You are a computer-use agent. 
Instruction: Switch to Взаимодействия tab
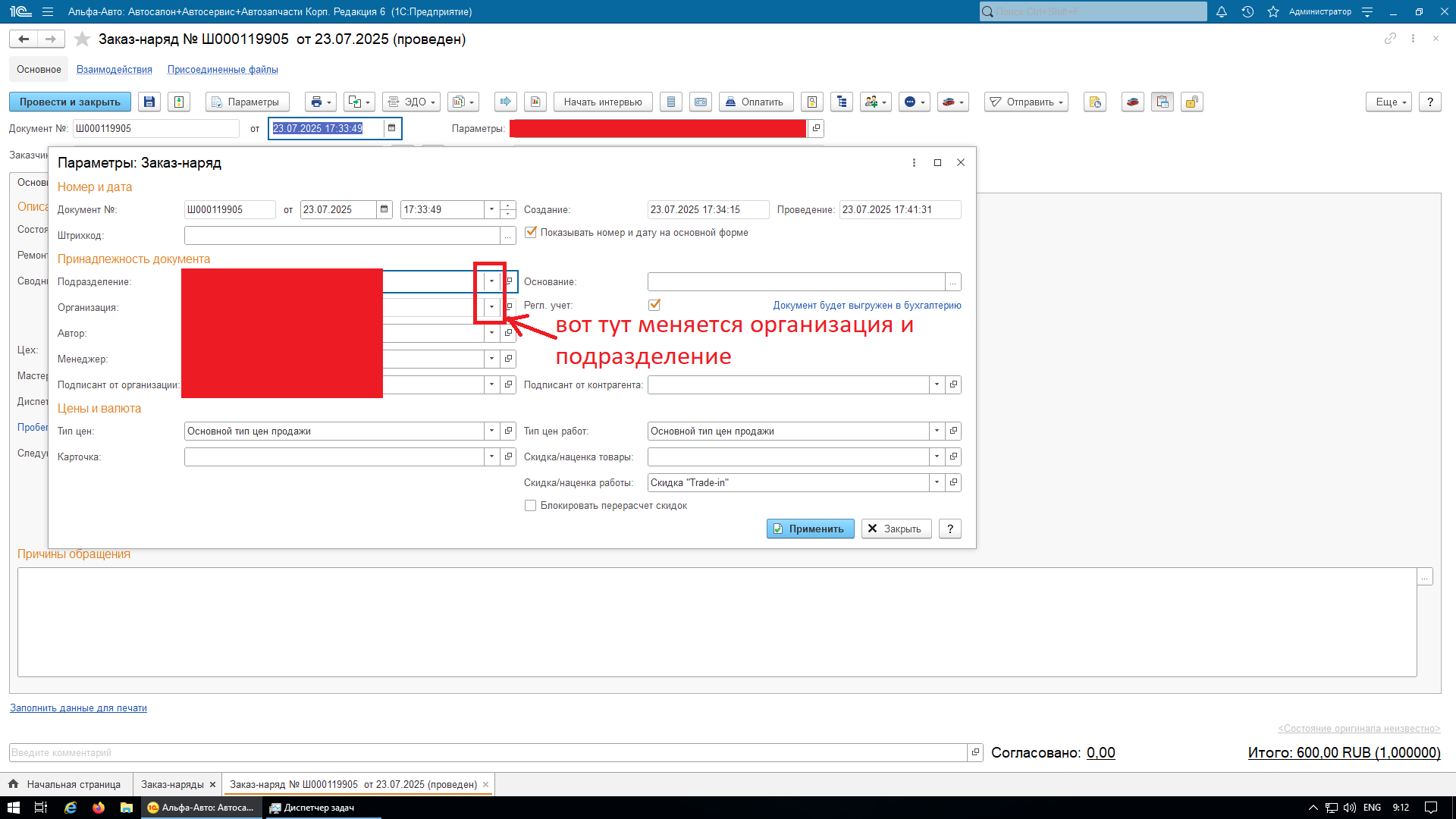click(115, 69)
